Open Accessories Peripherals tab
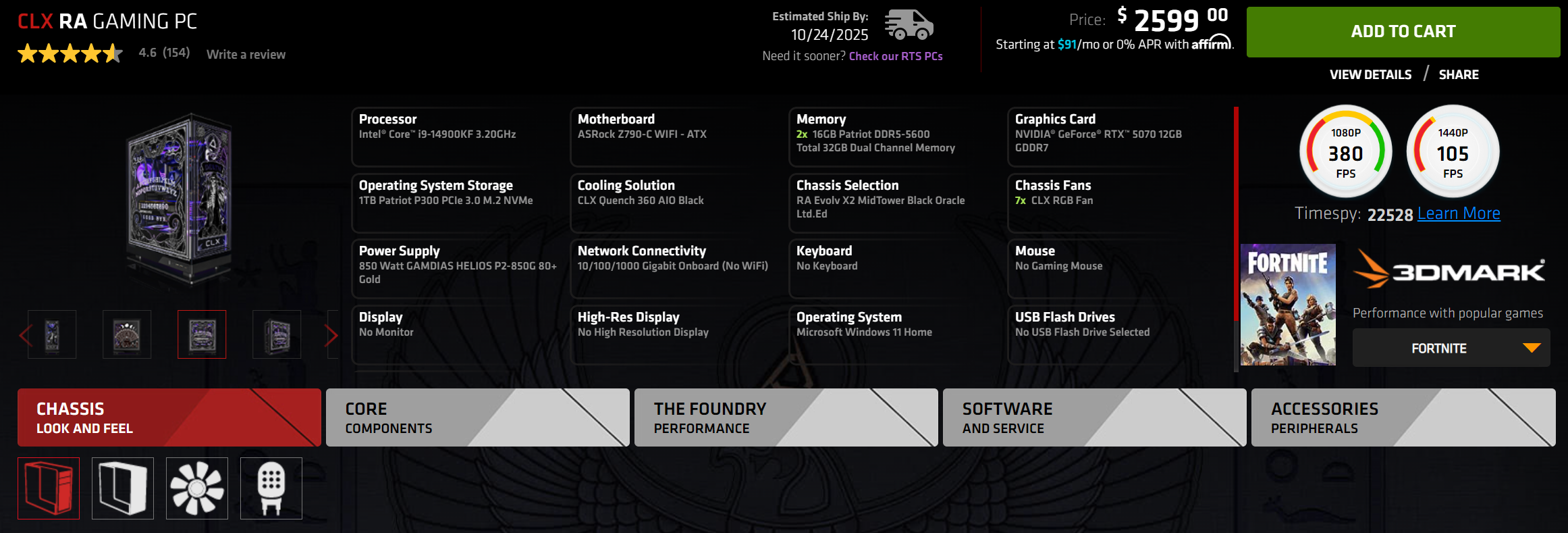The width and height of the screenshot is (1568, 533). [x=1403, y=417]
